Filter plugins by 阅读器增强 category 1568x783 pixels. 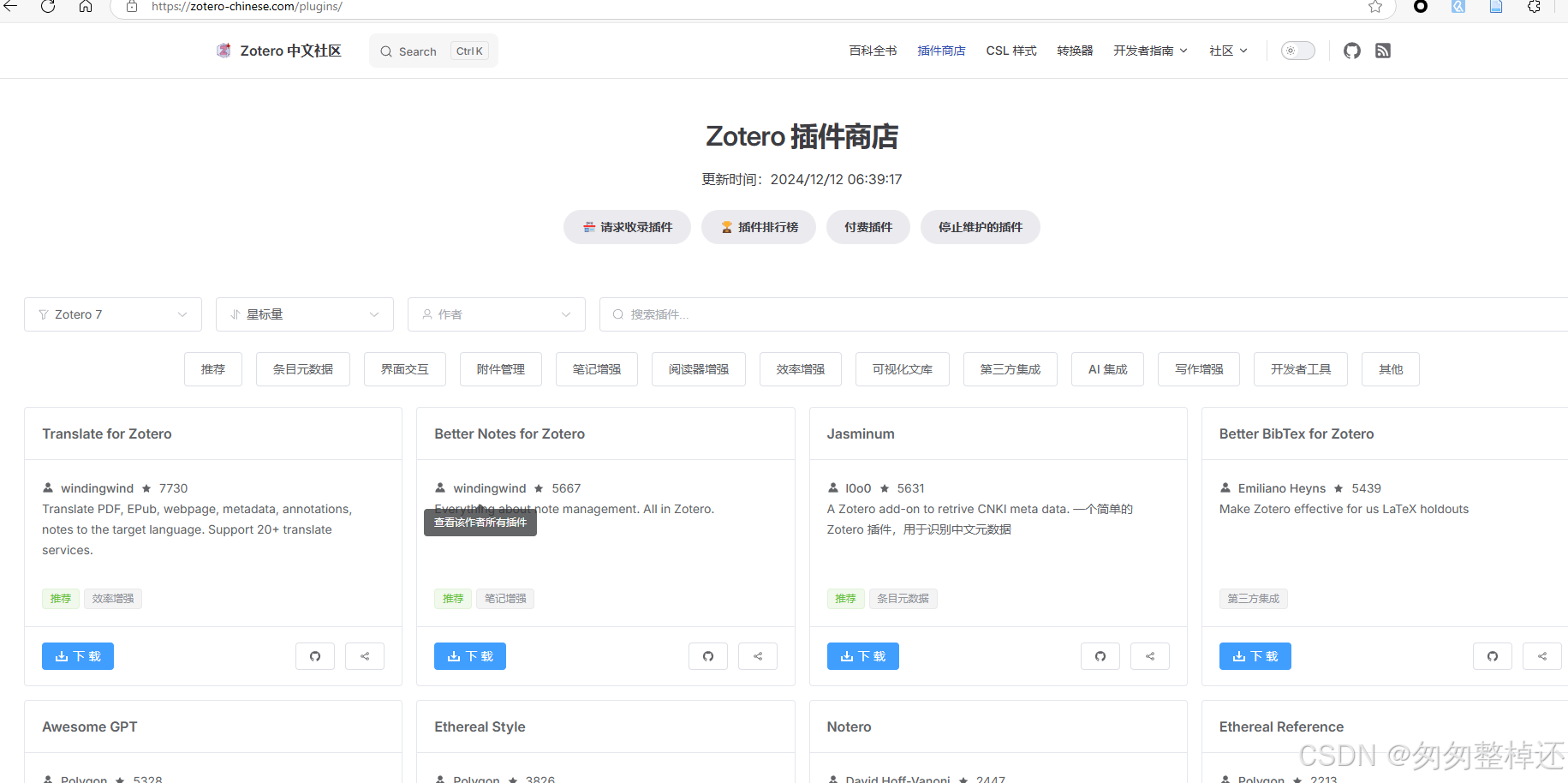pyautogui.click(x=699, y=369)
